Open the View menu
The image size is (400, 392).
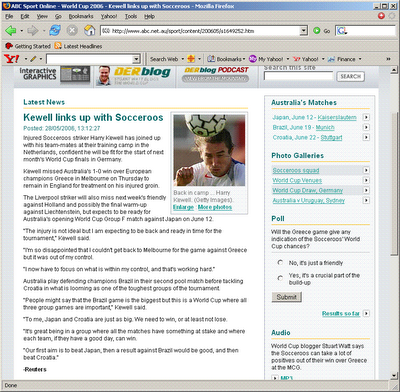42,16
